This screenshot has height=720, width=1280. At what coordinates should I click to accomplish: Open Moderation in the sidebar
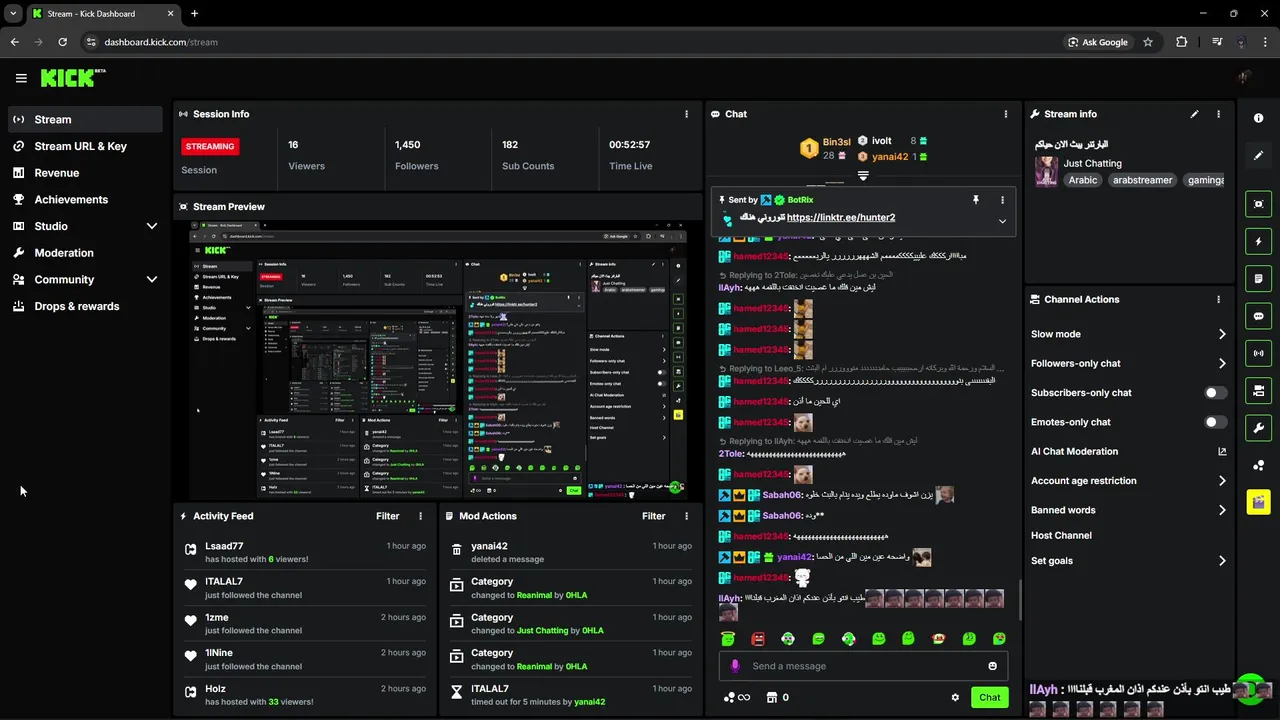click(84, 253)
